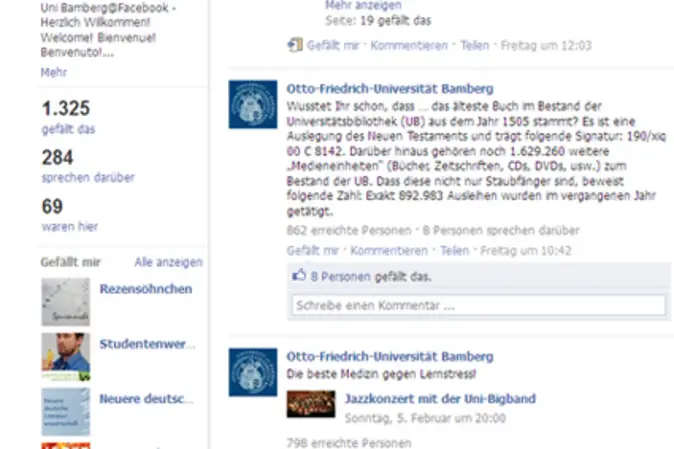674x449 pixels.
Task: Like the library post via Gefällt mir
Action: tap(313, 250)
